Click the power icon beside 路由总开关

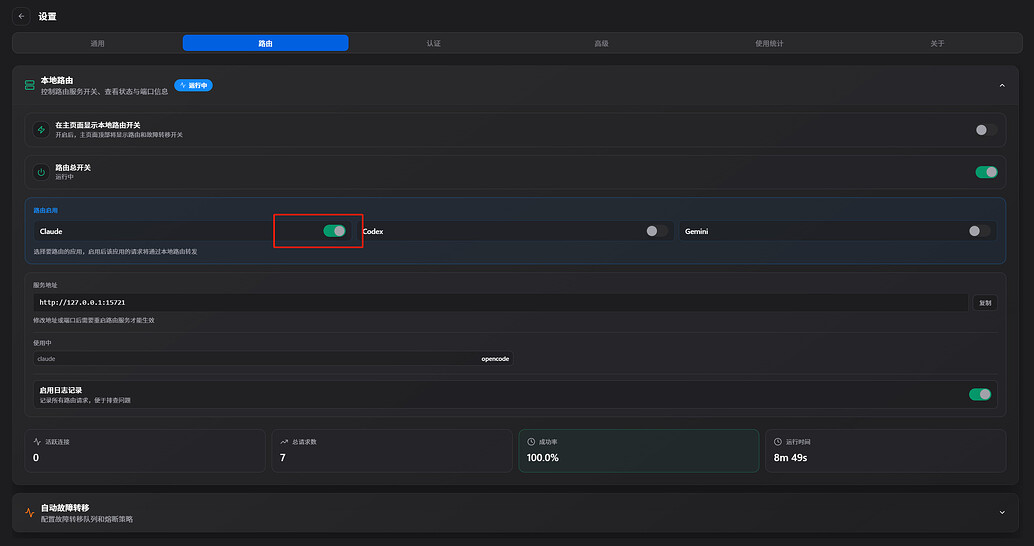pos(41,172)
